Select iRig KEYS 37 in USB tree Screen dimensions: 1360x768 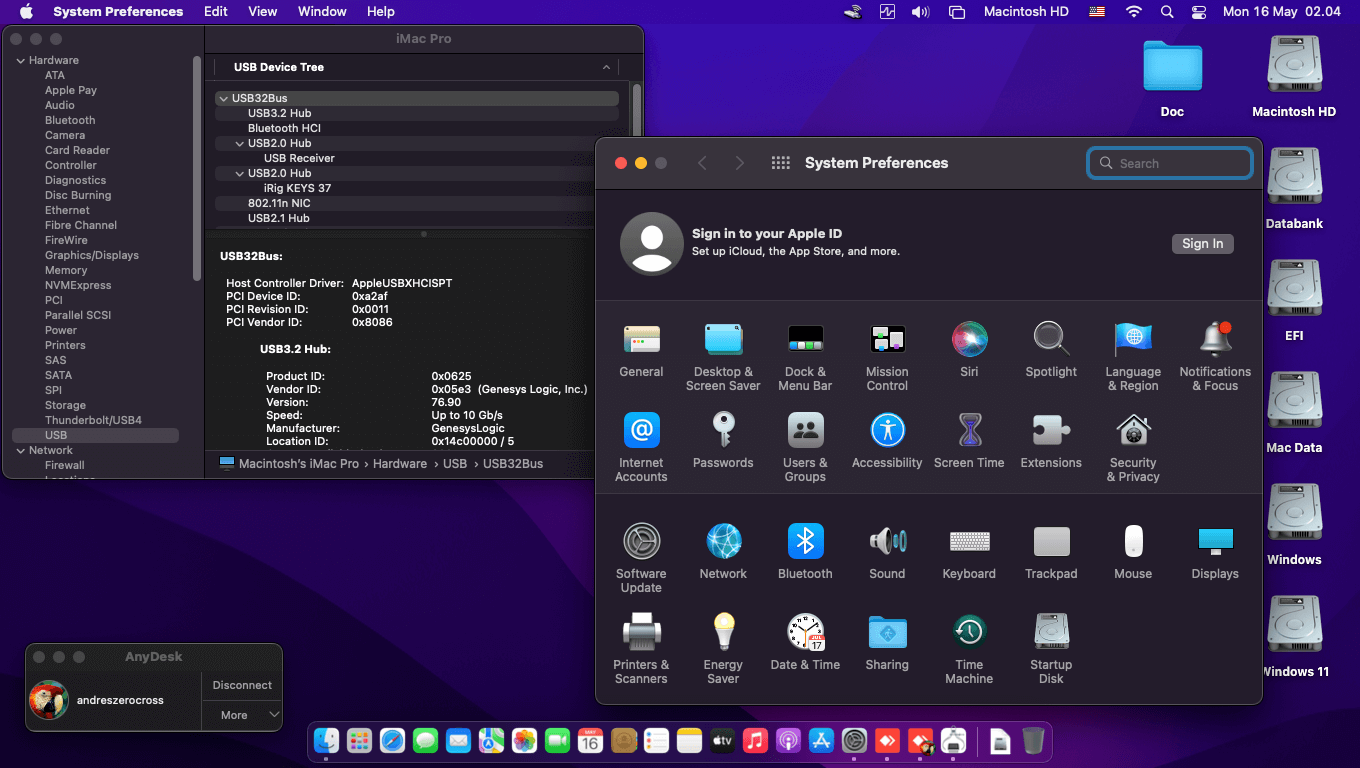click(x=297, y=188)
